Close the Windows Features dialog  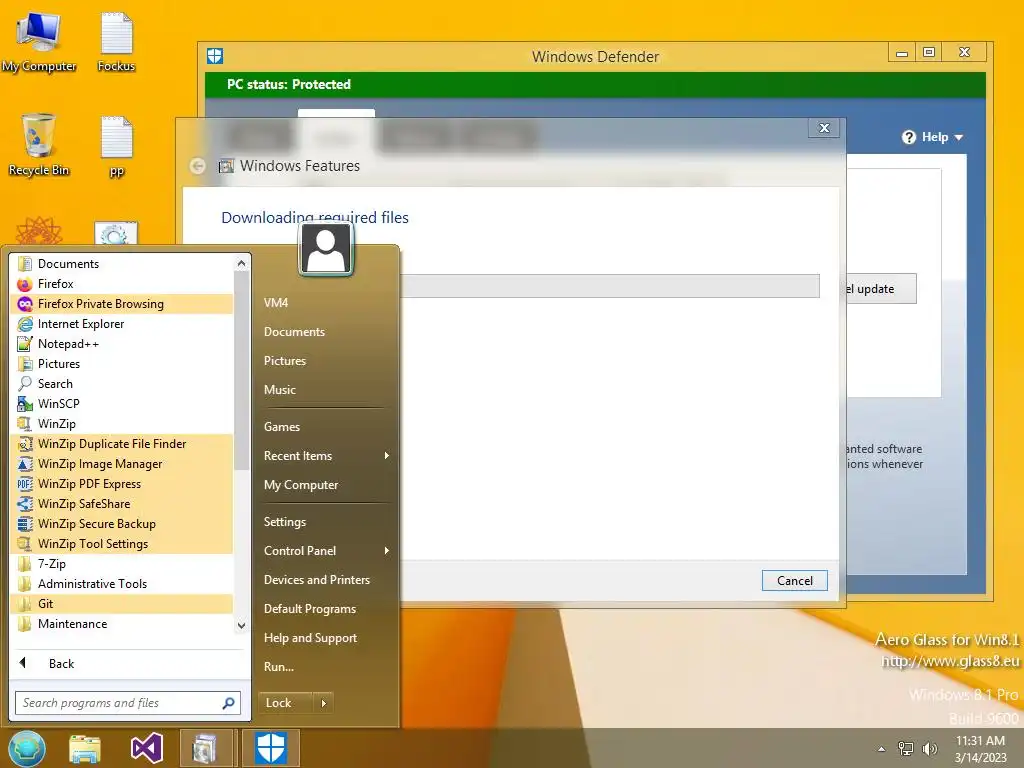coord(824,128)
